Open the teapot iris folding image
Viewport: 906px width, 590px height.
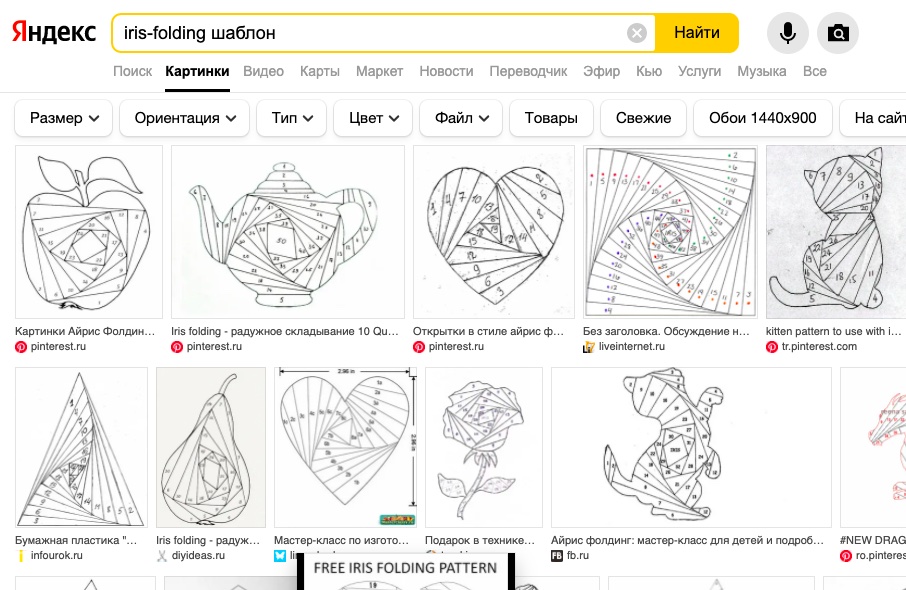[x=288, y=232]
